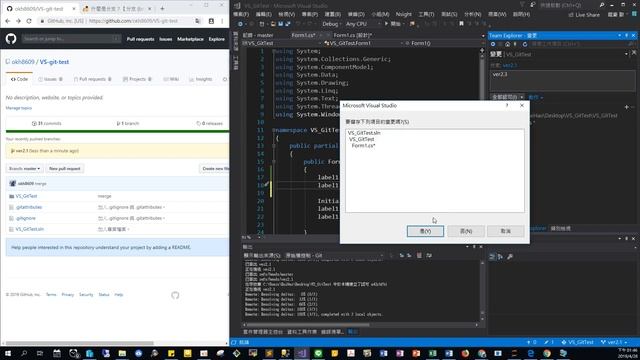Open the Debug configuration dropdown

[332, 24]
